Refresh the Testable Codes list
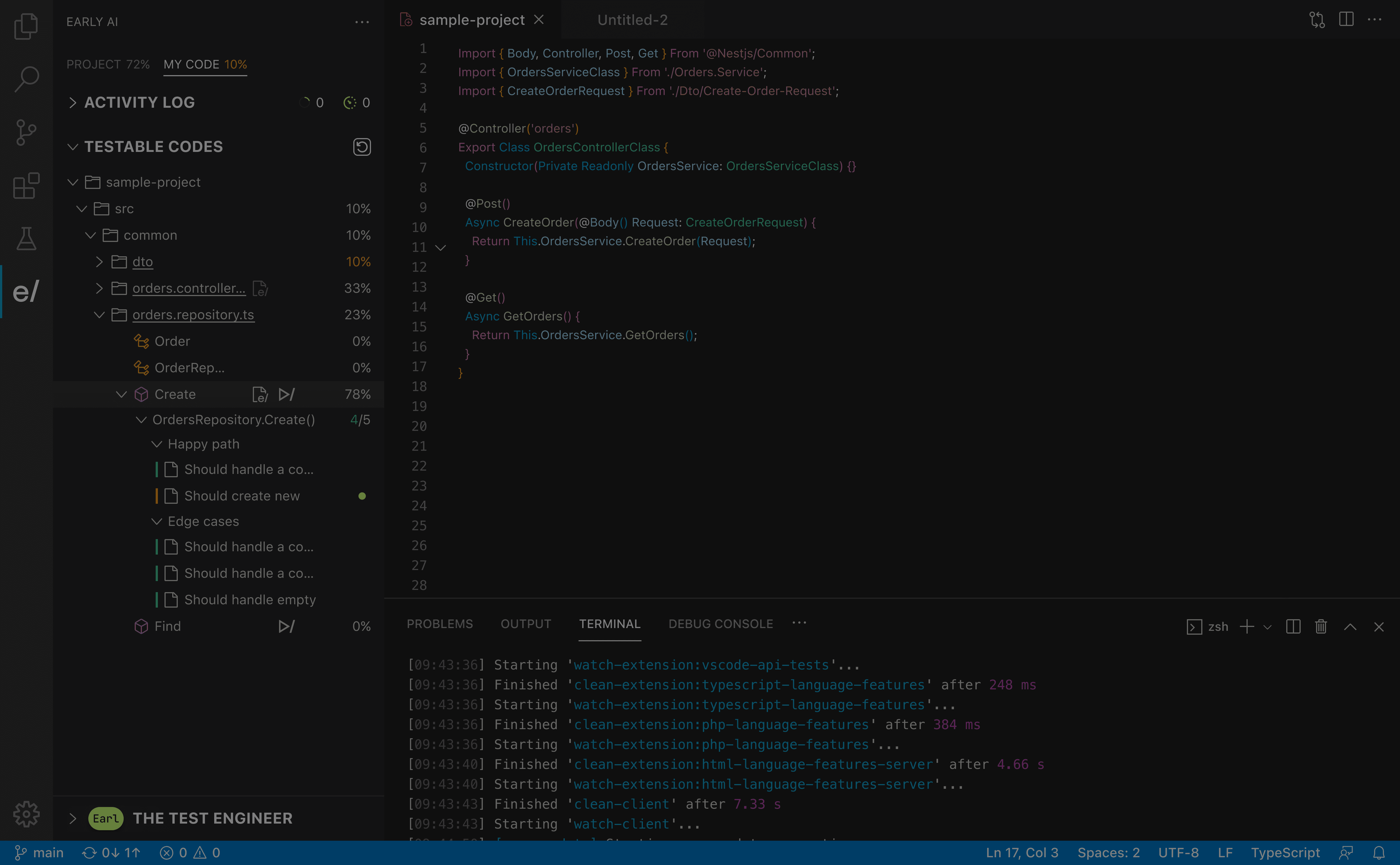 click(361, 147)
